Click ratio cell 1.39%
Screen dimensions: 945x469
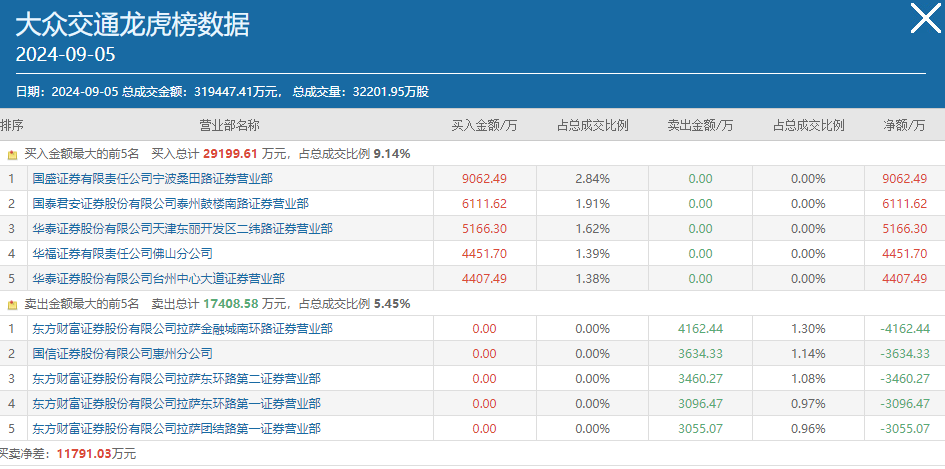592,254
